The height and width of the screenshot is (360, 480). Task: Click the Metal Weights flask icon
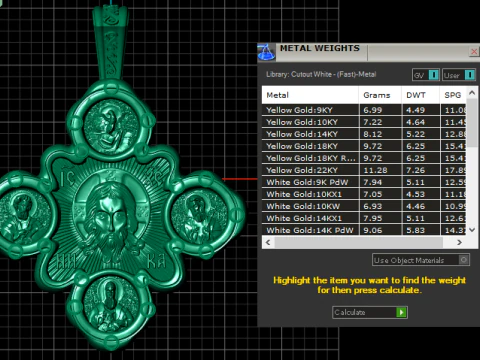tap(266, 52)
